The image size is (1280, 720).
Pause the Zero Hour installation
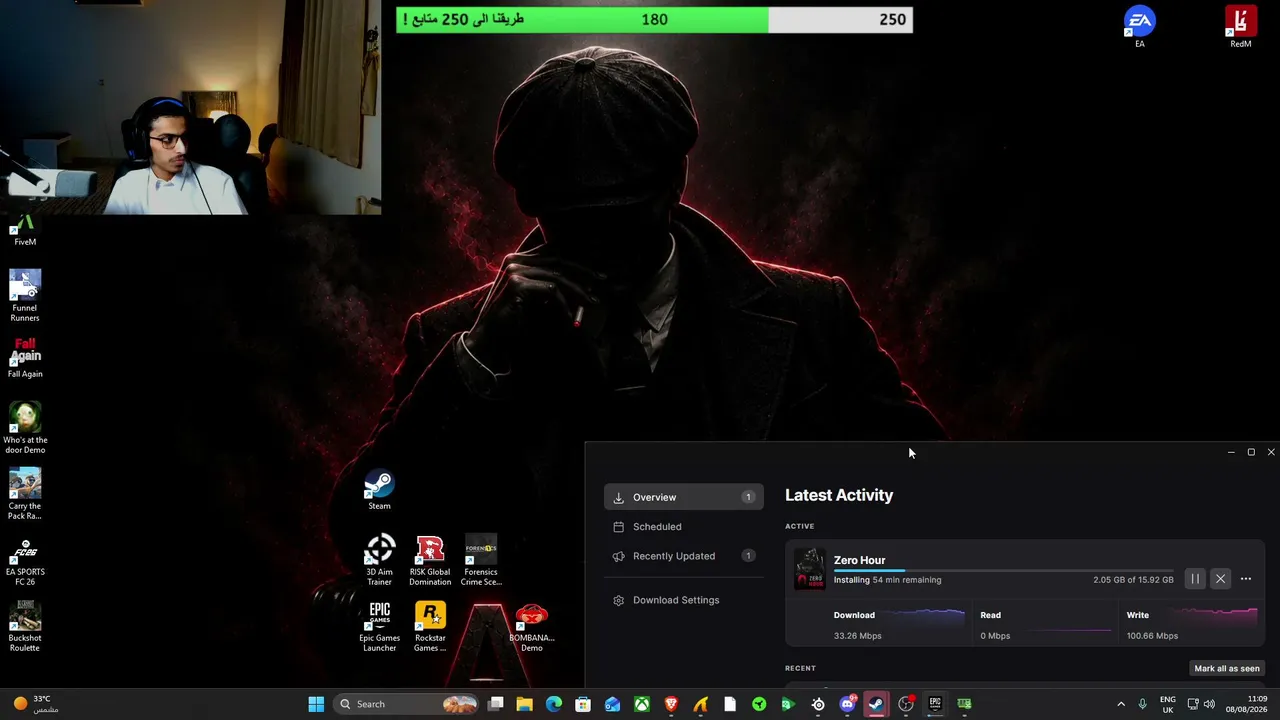pos(1195,579)
